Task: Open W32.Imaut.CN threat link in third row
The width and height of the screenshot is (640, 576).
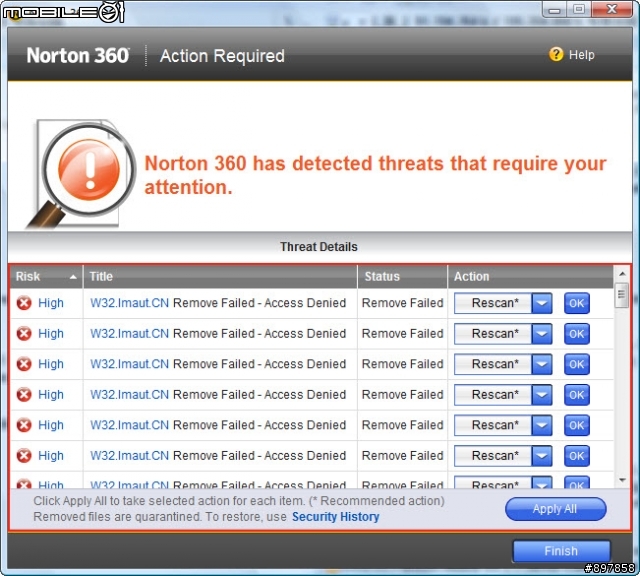Action: (129, 364)
